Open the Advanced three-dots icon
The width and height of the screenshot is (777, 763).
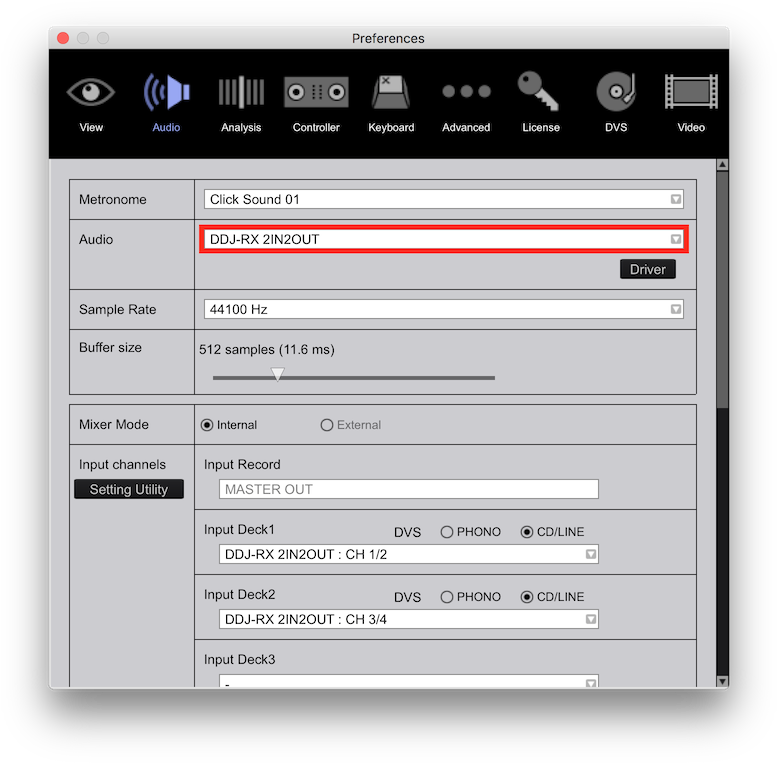point(466,91)
